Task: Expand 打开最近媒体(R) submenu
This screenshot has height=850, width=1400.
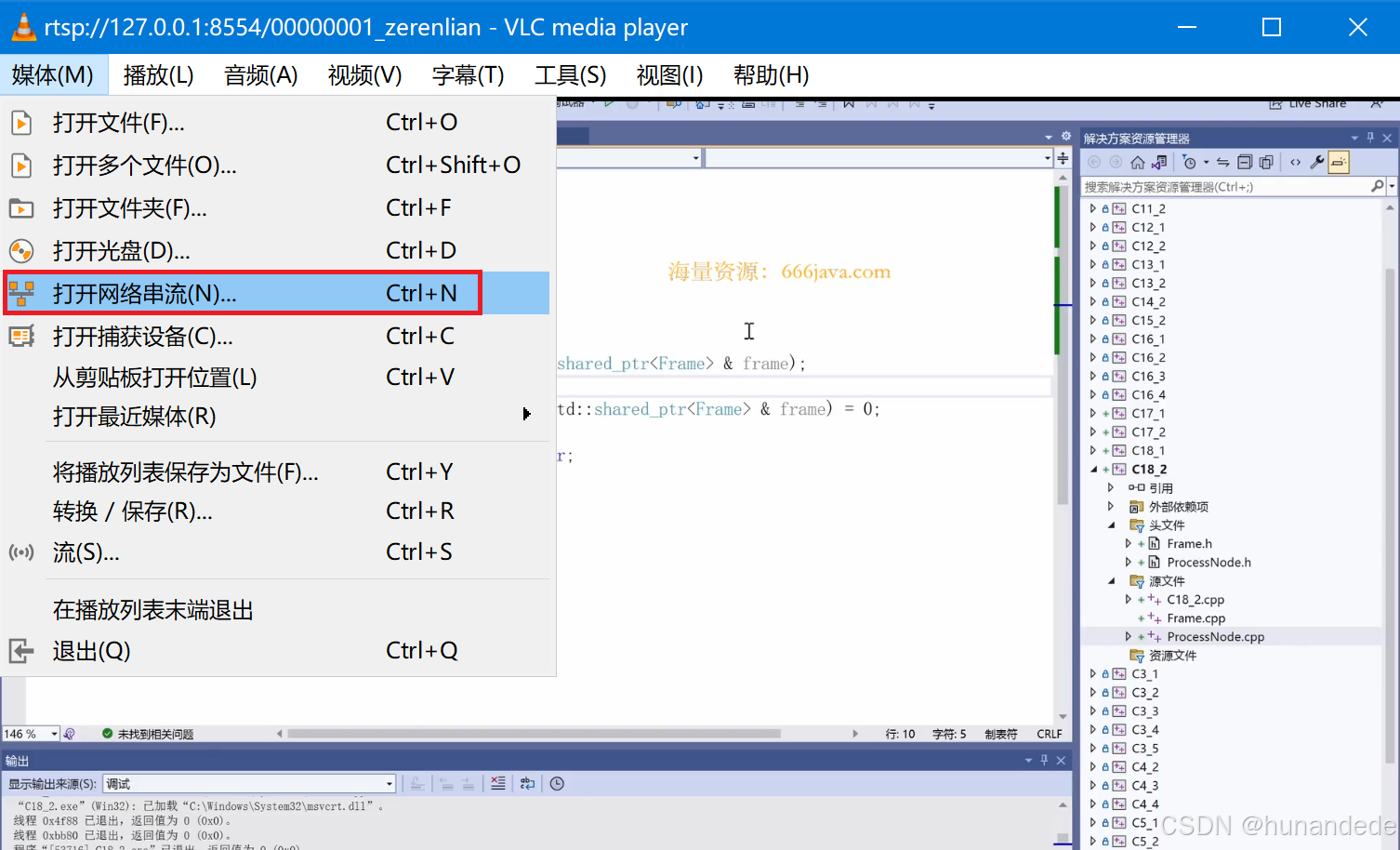Action: pyautogui.click(x=277, y=417)
